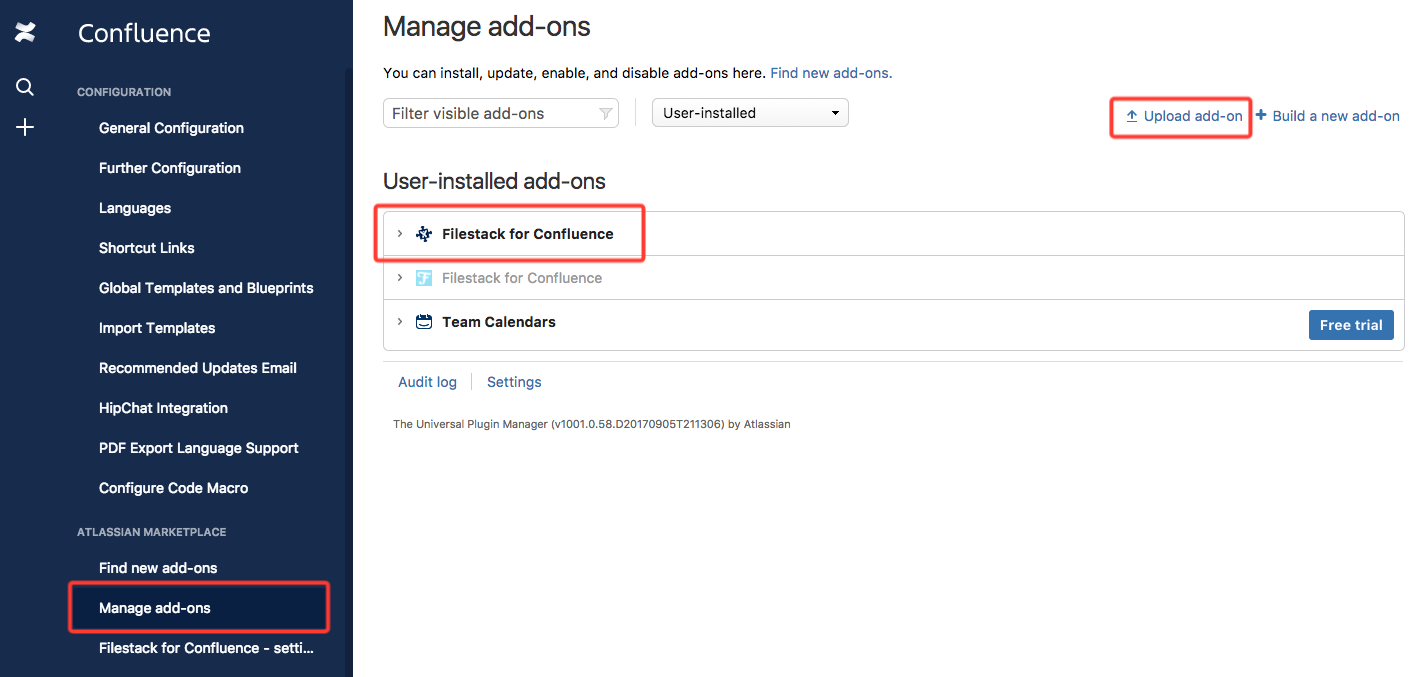Click the Team Calendars name
This screenshot has height=677, width=1418.
pyautogui.click(x=499, y=322)
